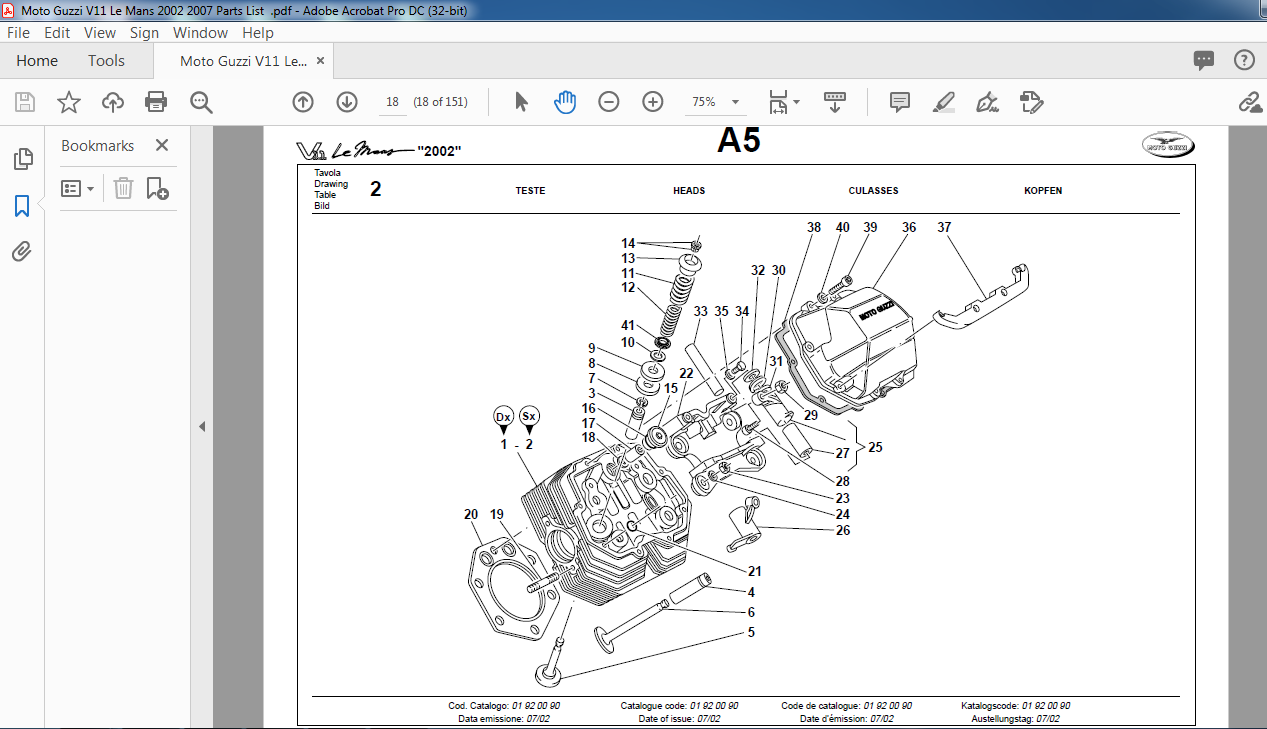Click the share link icon

tap(1249, 102)
